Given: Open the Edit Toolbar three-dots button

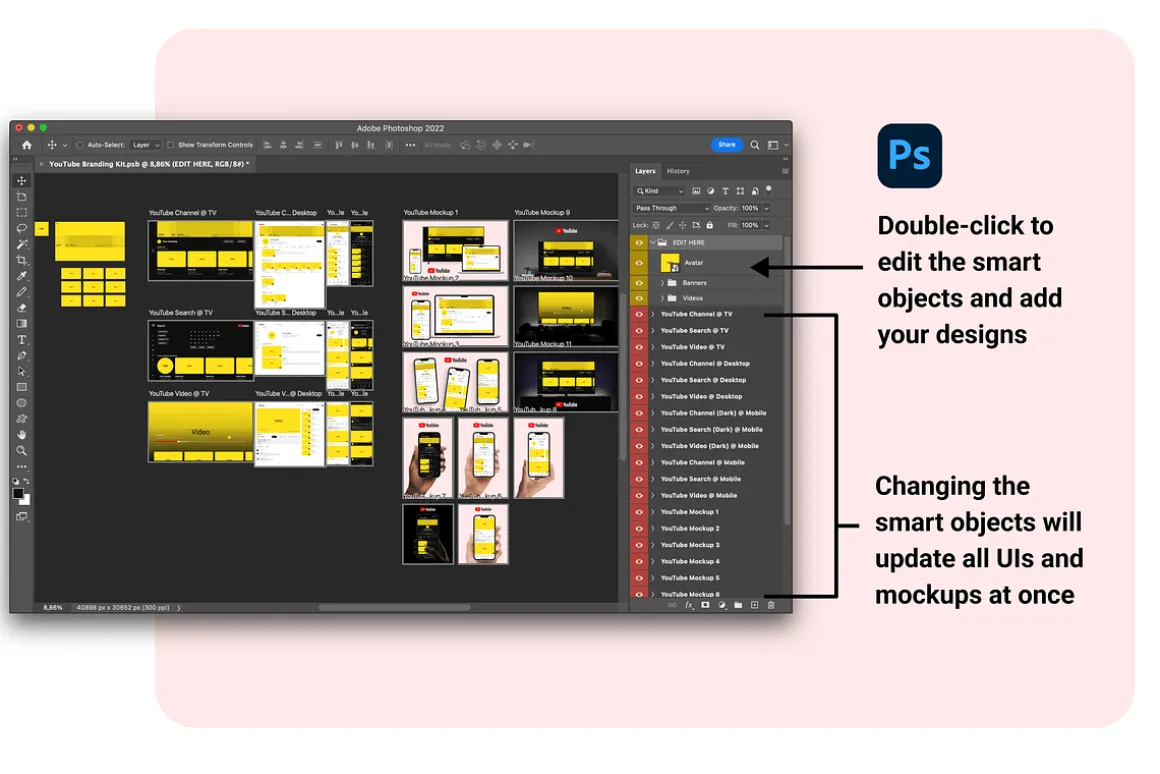Looking at the screenshot, I should tap(21, 466).
